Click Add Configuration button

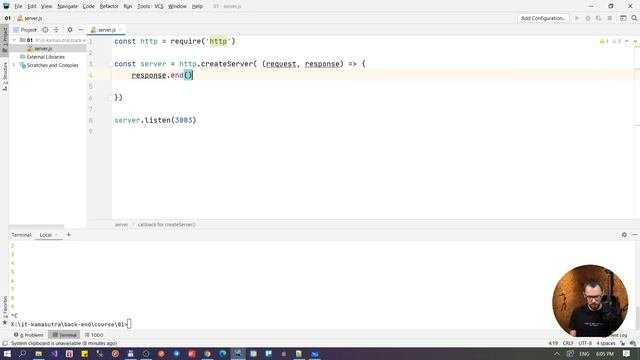(x=543, y=18)
